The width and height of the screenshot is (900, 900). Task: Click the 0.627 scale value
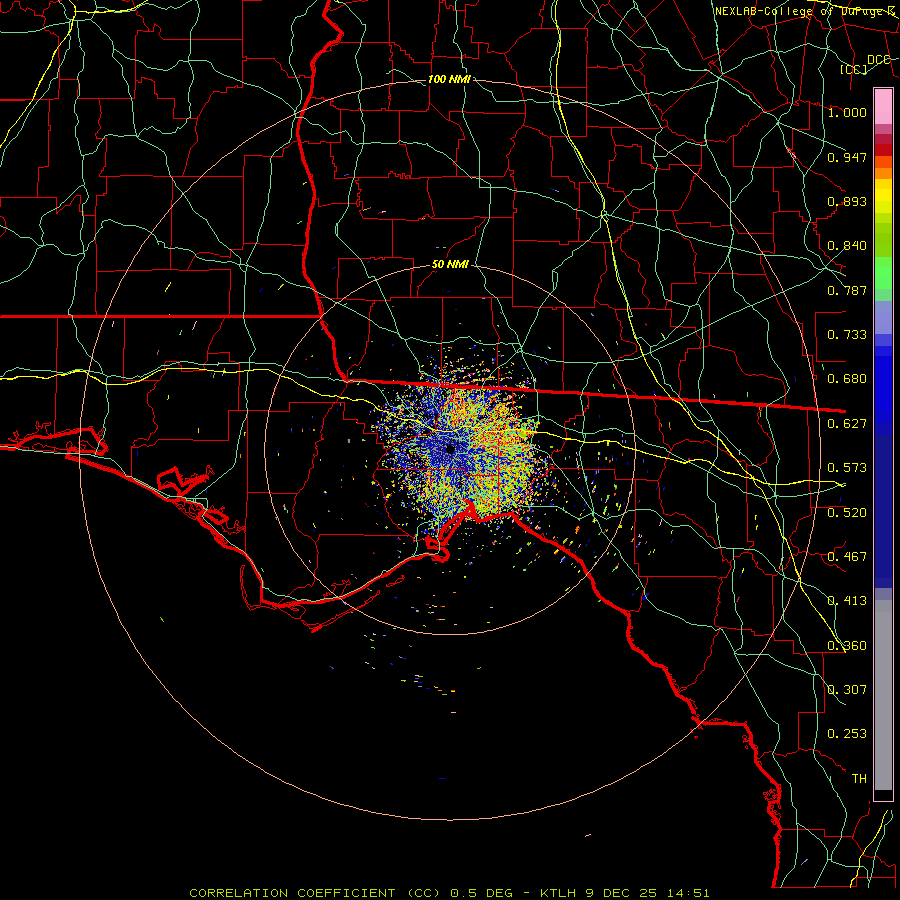(847, 424)
